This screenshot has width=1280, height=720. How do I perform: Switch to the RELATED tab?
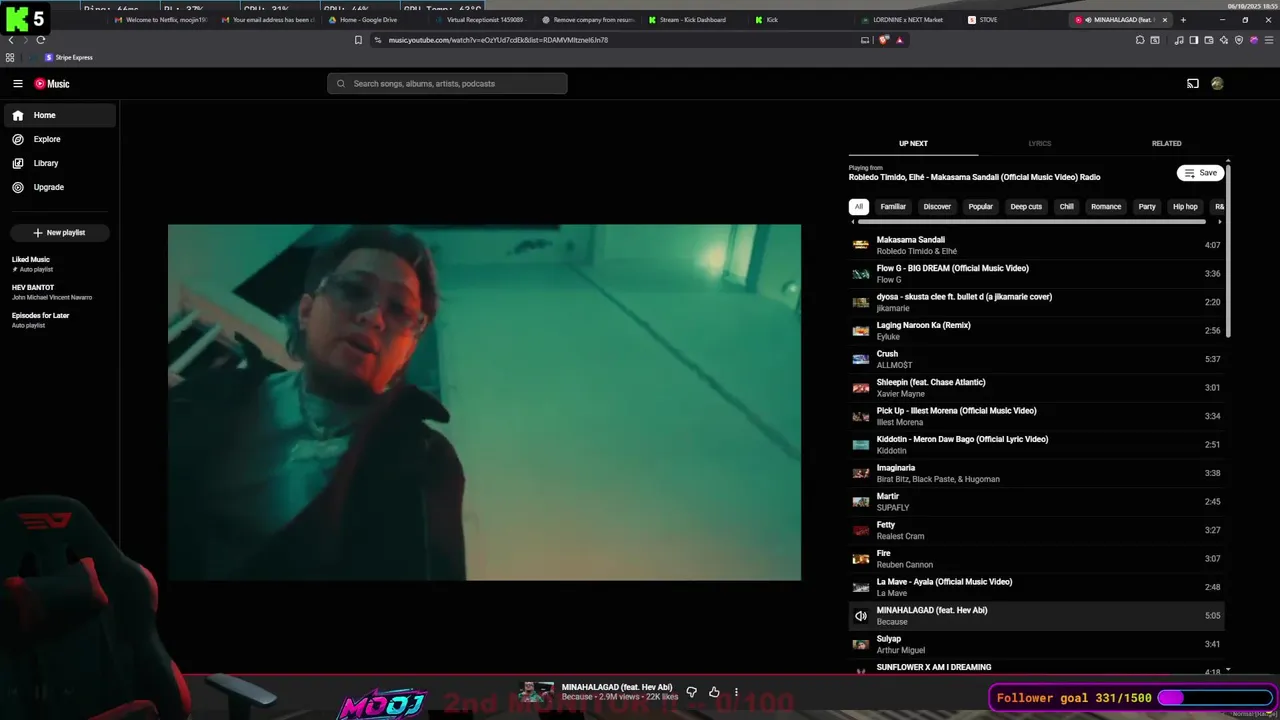[1166, 143]
